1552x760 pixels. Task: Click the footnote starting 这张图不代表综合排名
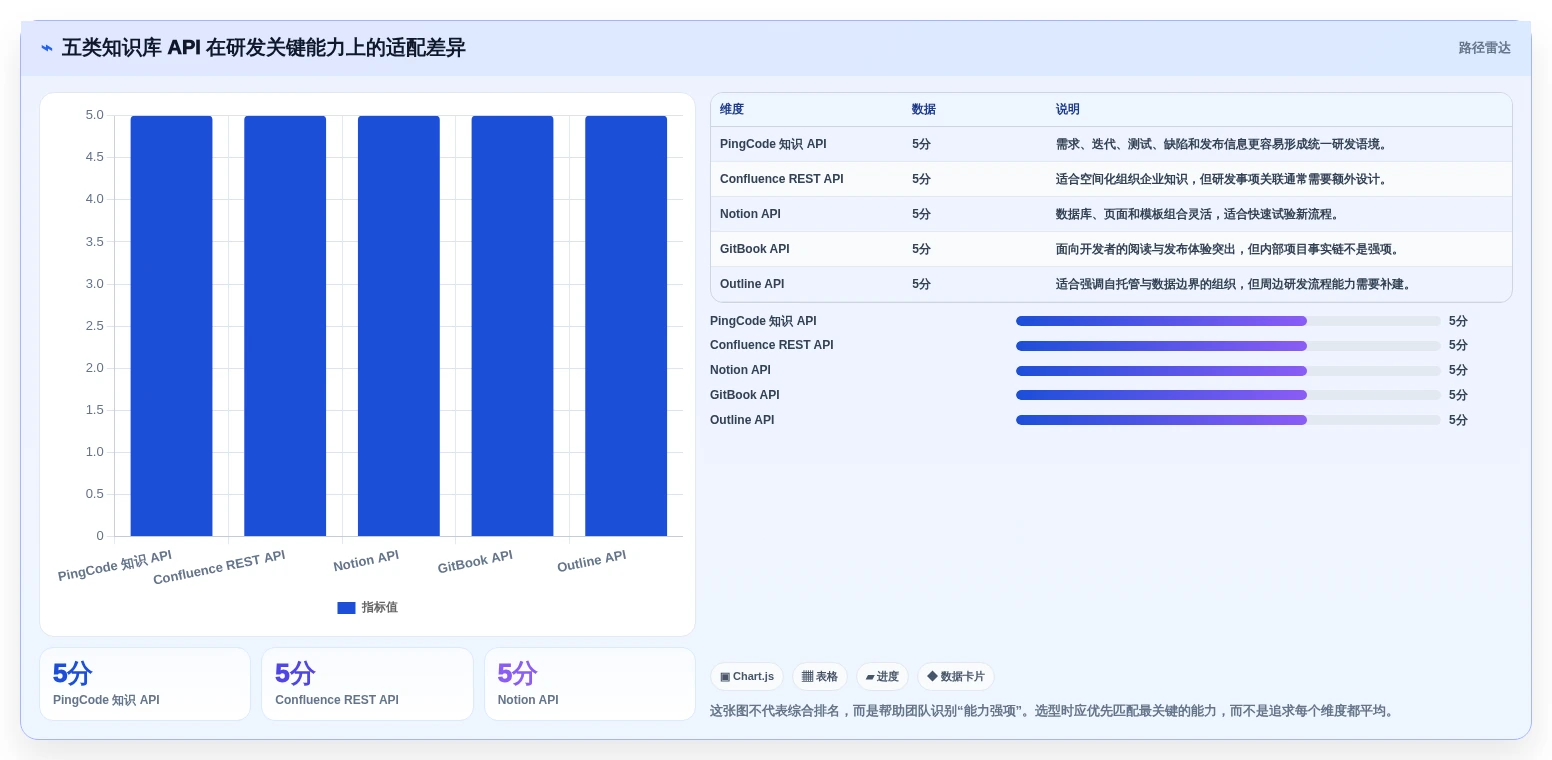click(1052, 711)
